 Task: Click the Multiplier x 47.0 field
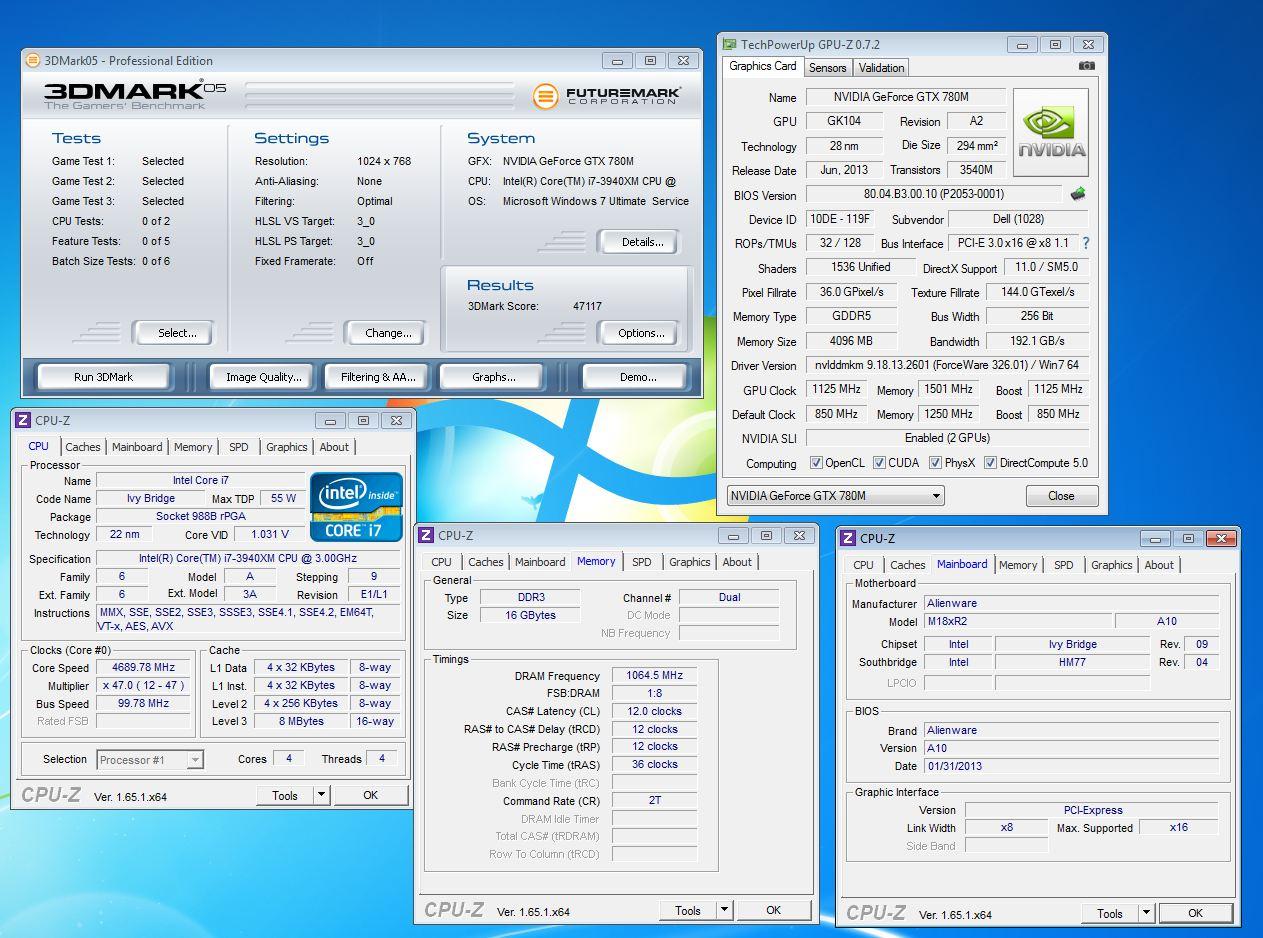click(x=143, y=686)
